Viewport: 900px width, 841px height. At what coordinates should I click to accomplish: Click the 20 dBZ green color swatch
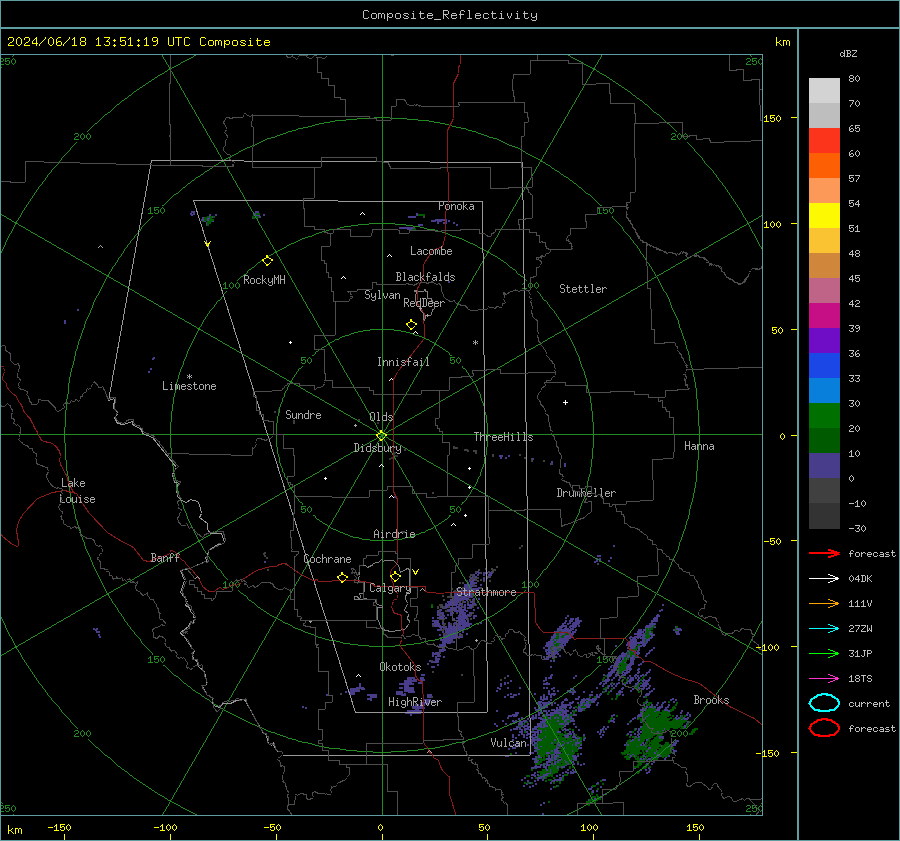tap(824, 440)
